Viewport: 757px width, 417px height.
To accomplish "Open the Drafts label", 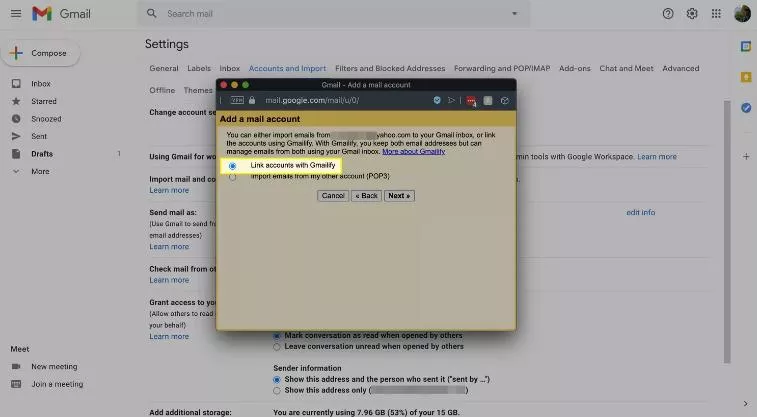I will 42,153.
